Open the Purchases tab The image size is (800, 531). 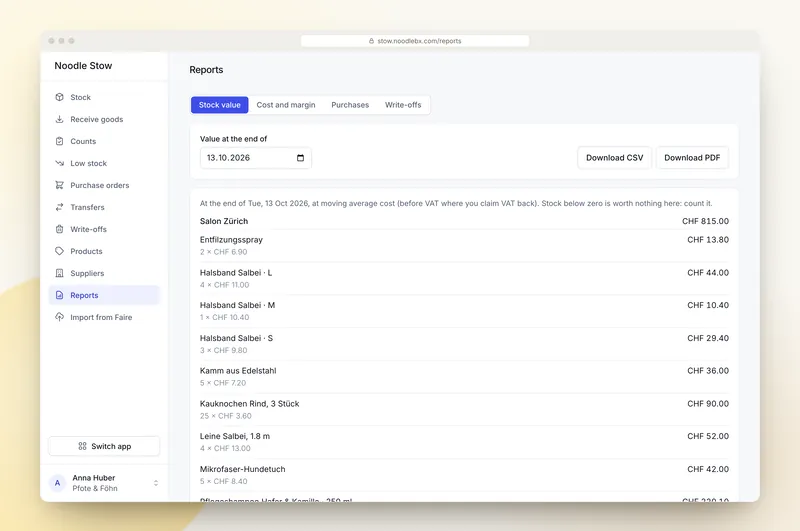click(x=350, y=105)
